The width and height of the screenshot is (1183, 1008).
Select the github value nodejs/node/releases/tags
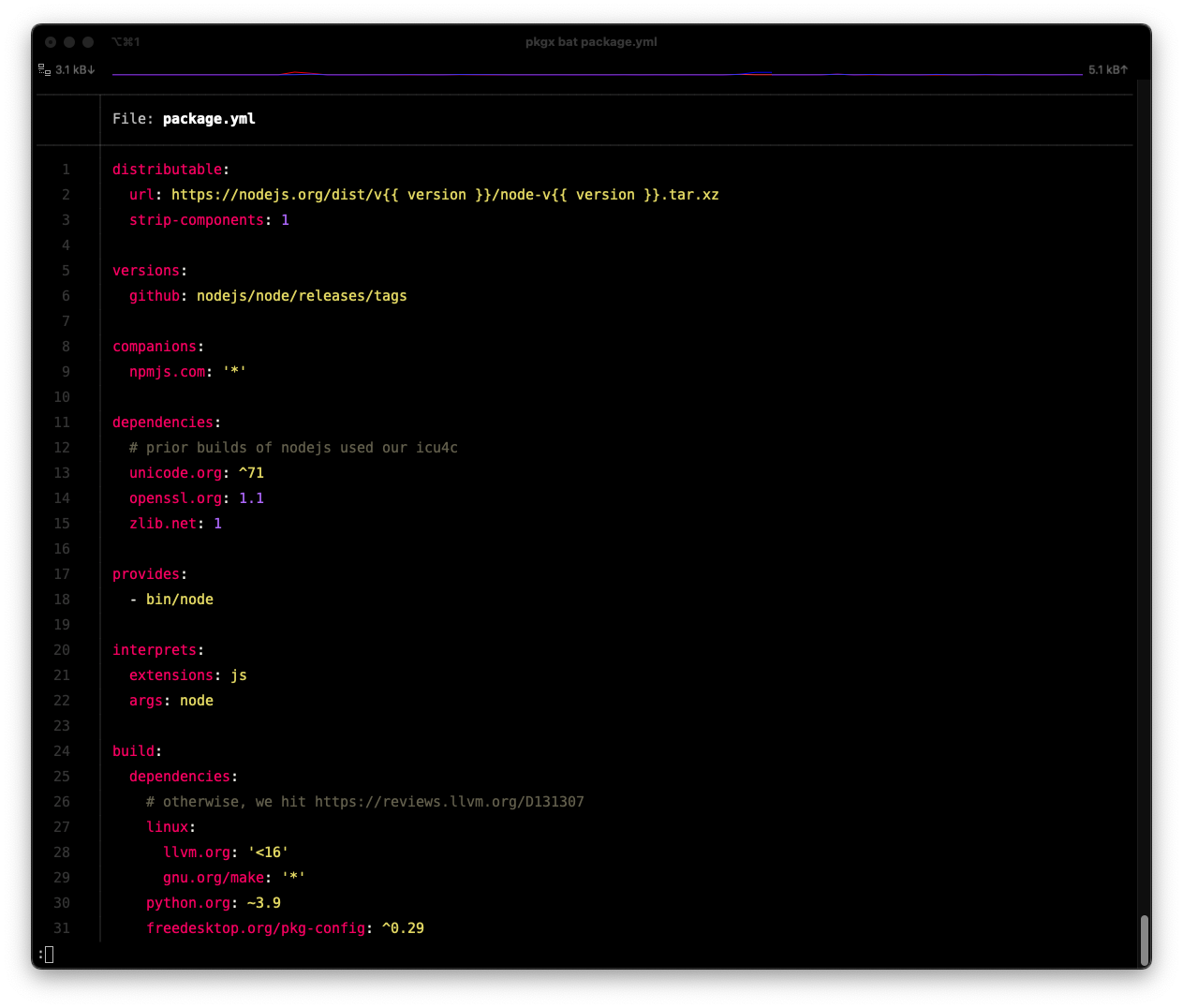point(302,295)
